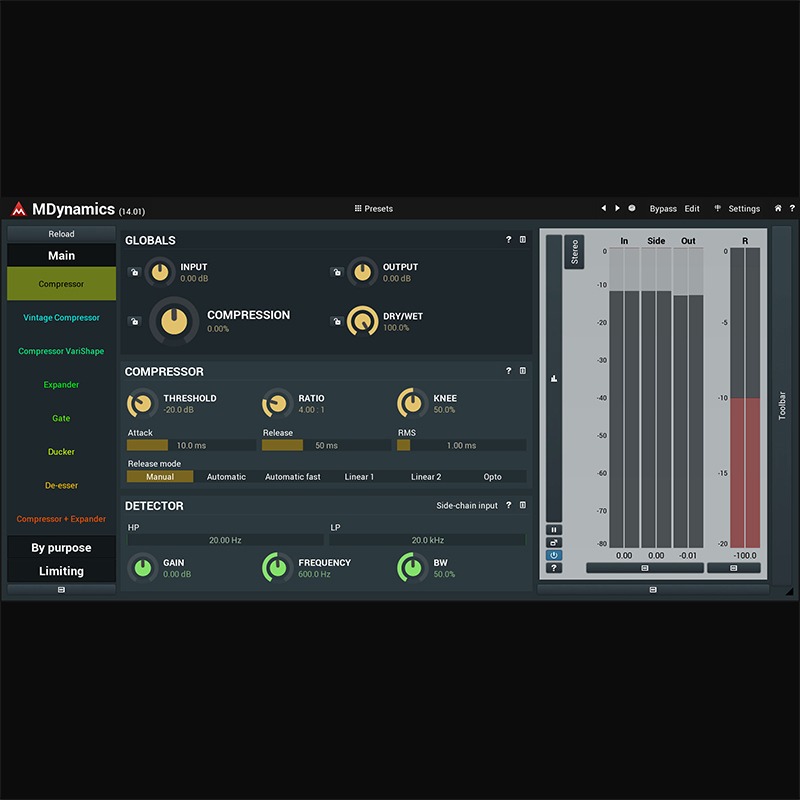Image resolution: width=800 pixels, height=800 pixels.
Task: Select Linear 1 release mode
Action: click(359, 477)
